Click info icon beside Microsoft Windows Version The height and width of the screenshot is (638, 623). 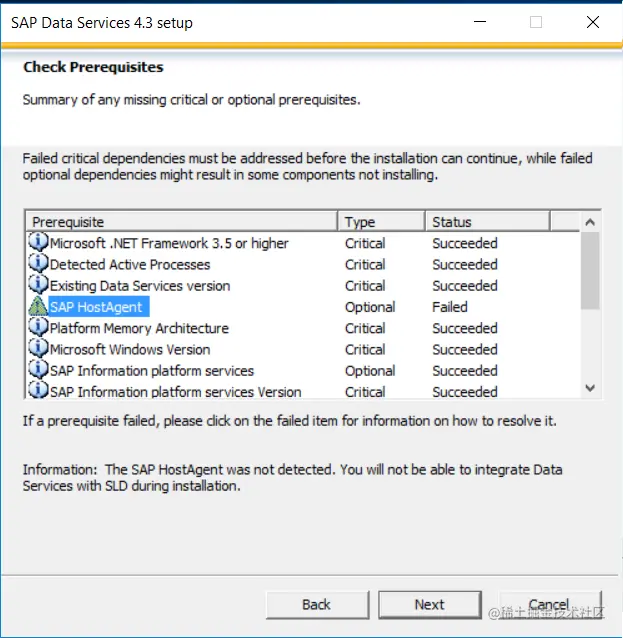coord(38,349)
